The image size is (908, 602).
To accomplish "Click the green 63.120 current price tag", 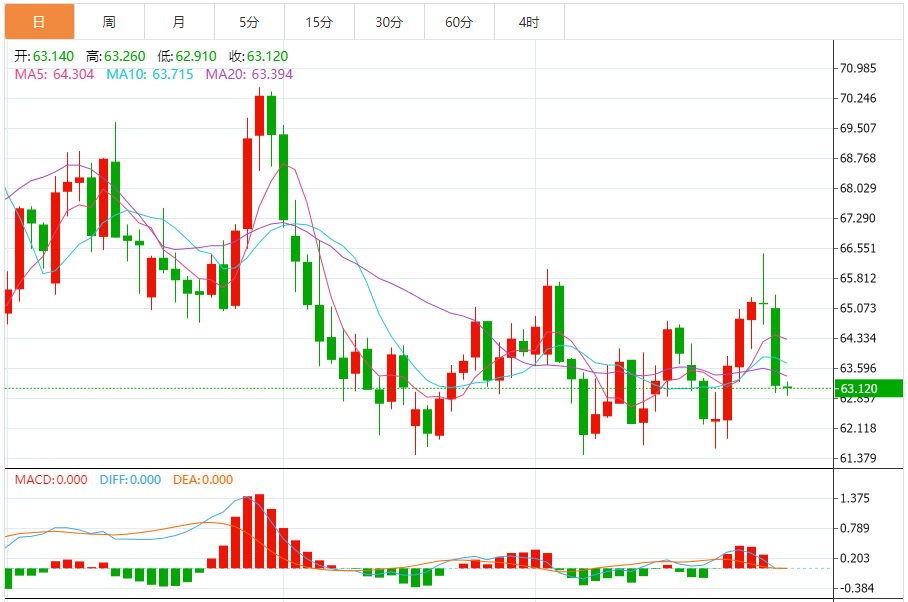I will coord(868,389).
